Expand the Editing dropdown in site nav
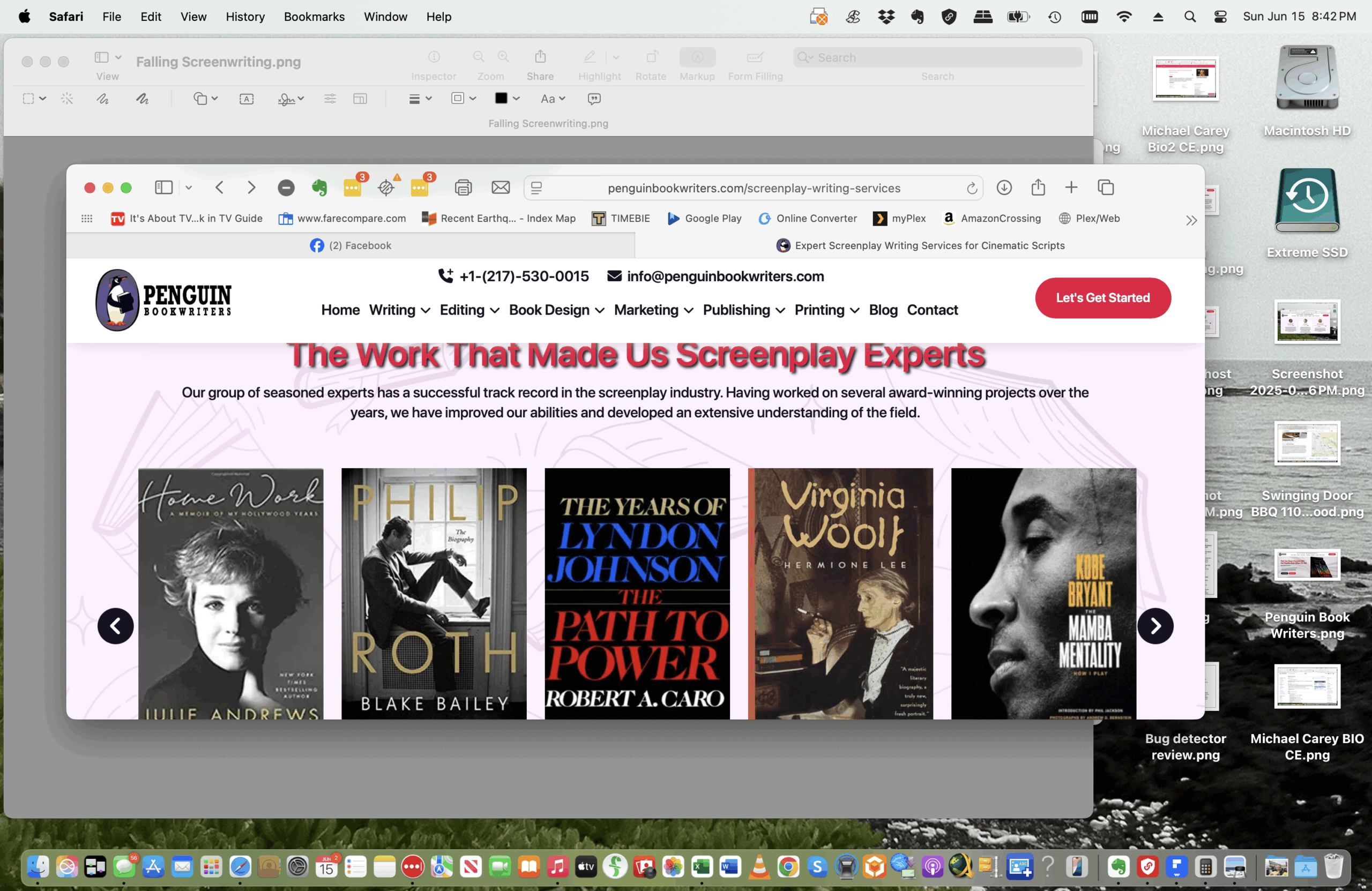 [469, 310]
